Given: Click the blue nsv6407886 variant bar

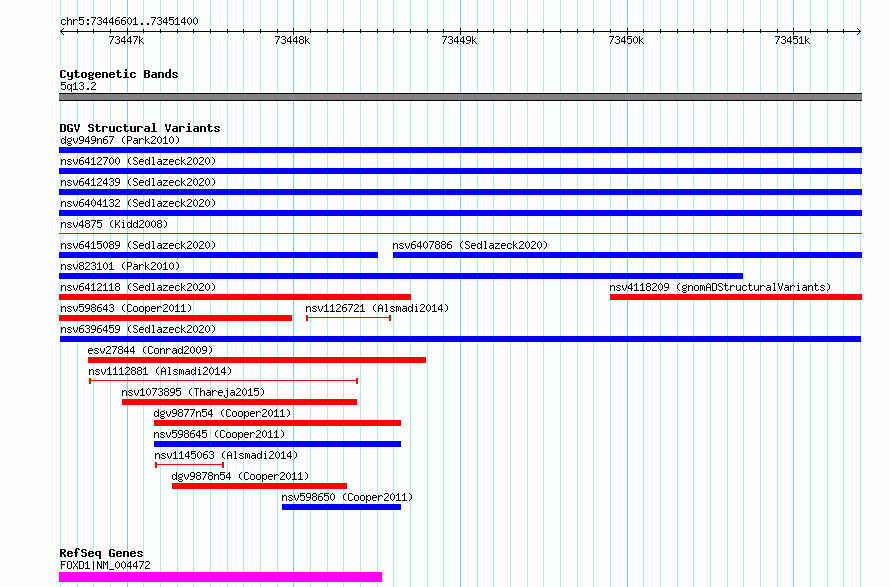Looking at the screenshot, I should [x=627, y=255].
